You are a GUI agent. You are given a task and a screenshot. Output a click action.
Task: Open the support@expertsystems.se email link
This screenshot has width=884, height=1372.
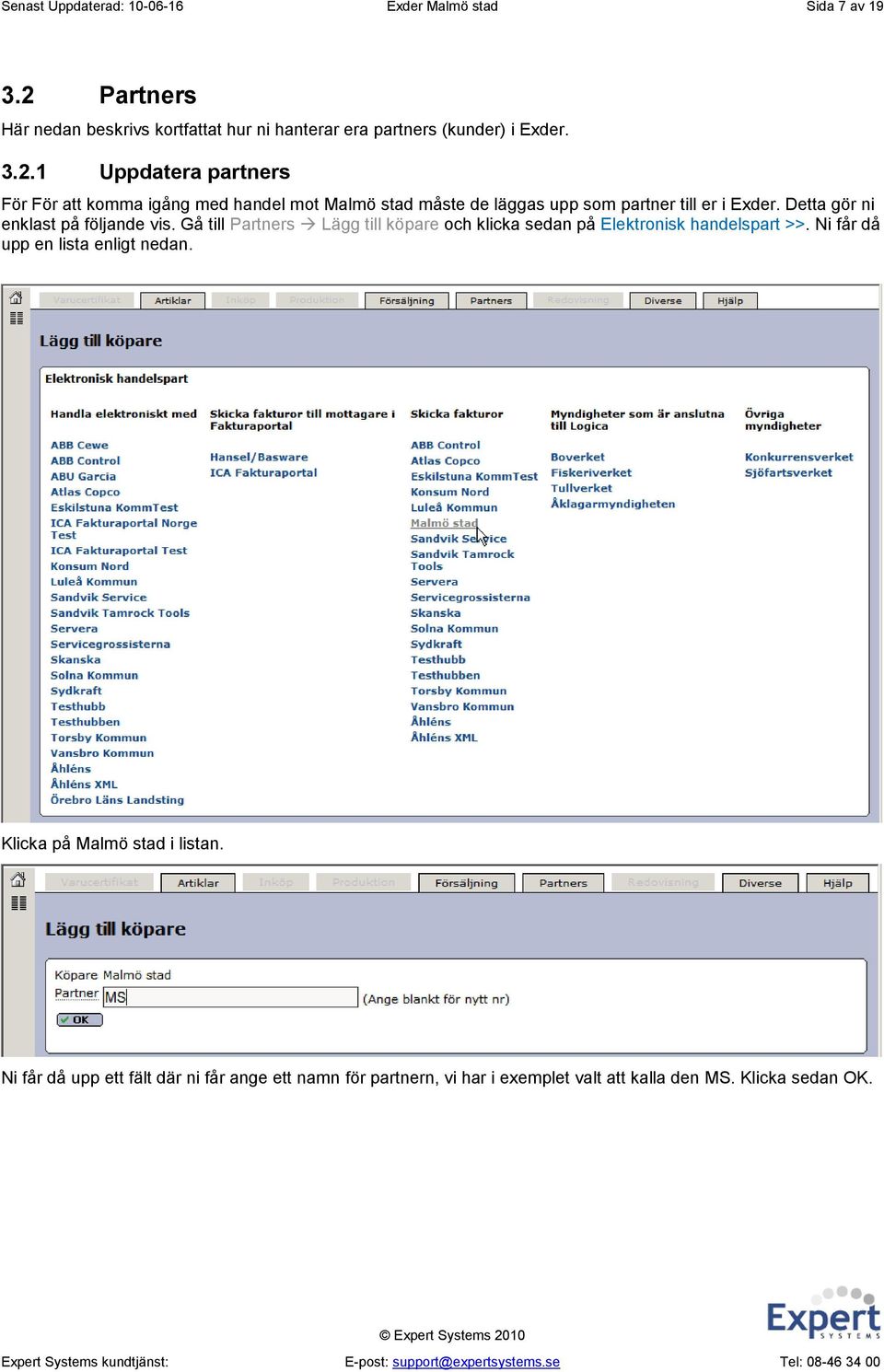(476, 1362)
